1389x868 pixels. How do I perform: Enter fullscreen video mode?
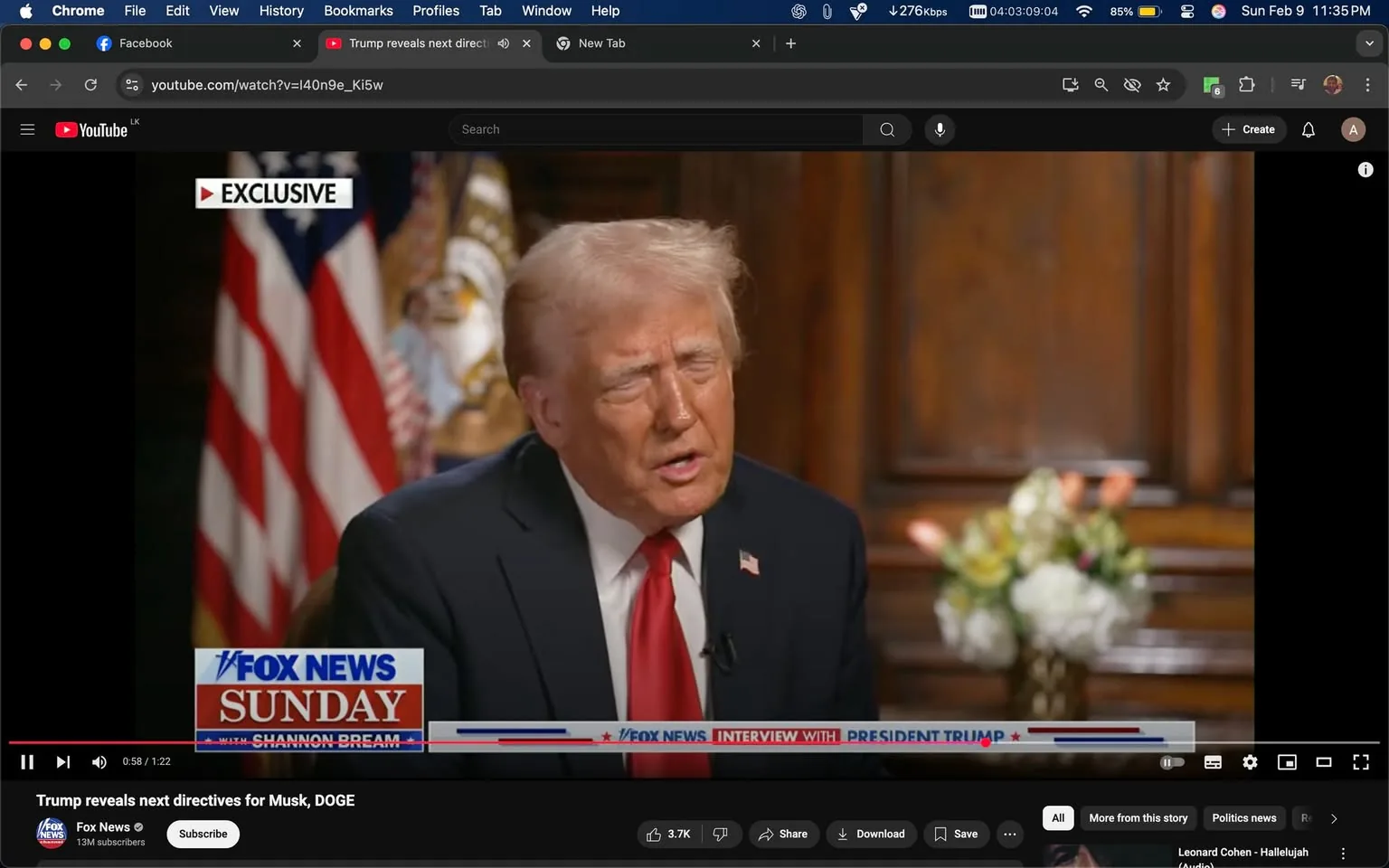tap(1361, 762)
